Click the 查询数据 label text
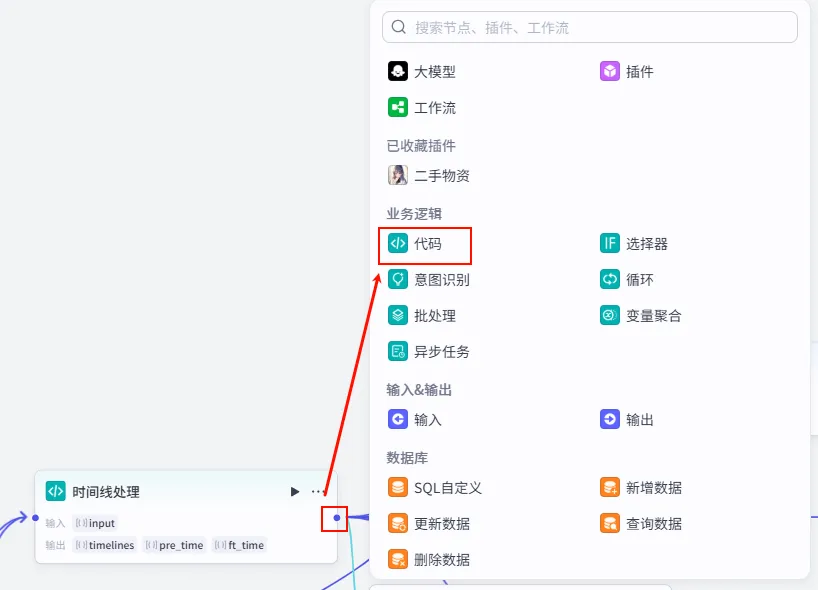 coord(654,524)
